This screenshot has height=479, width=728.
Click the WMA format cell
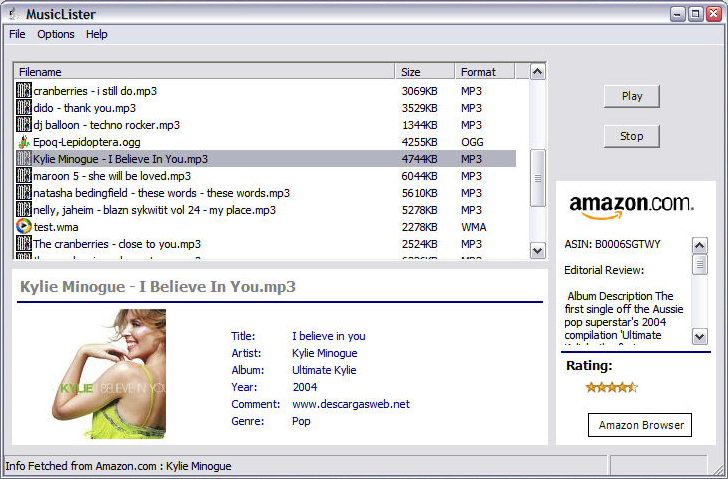[474, 227]
